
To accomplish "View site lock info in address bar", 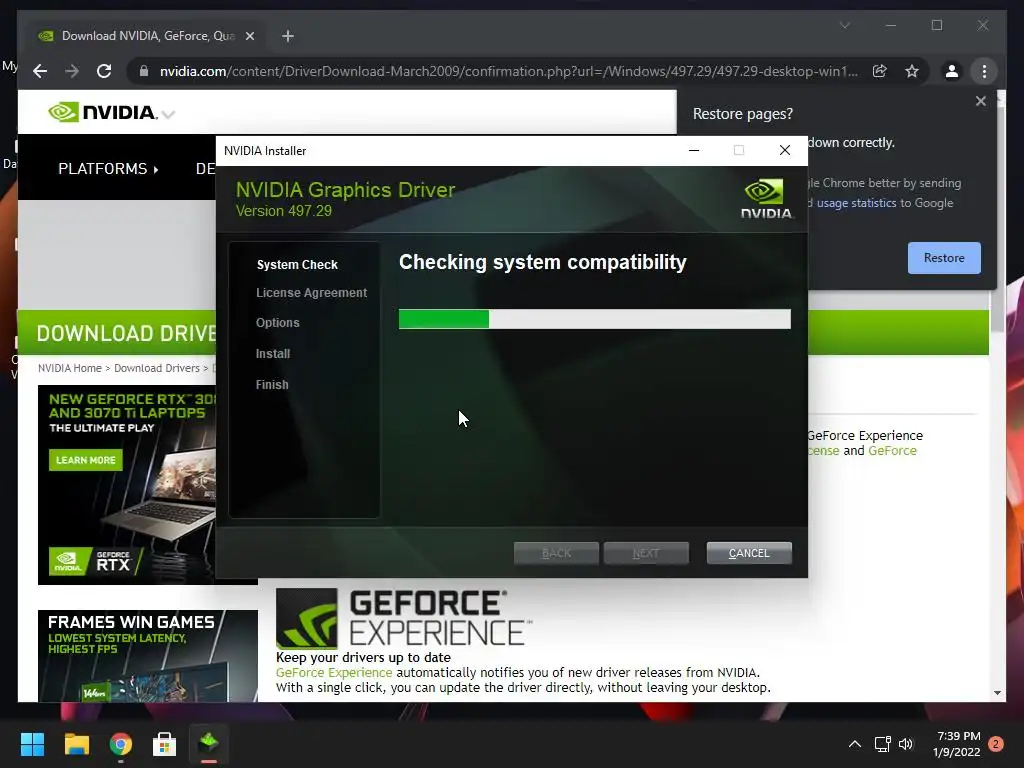I will pos(144,71).
